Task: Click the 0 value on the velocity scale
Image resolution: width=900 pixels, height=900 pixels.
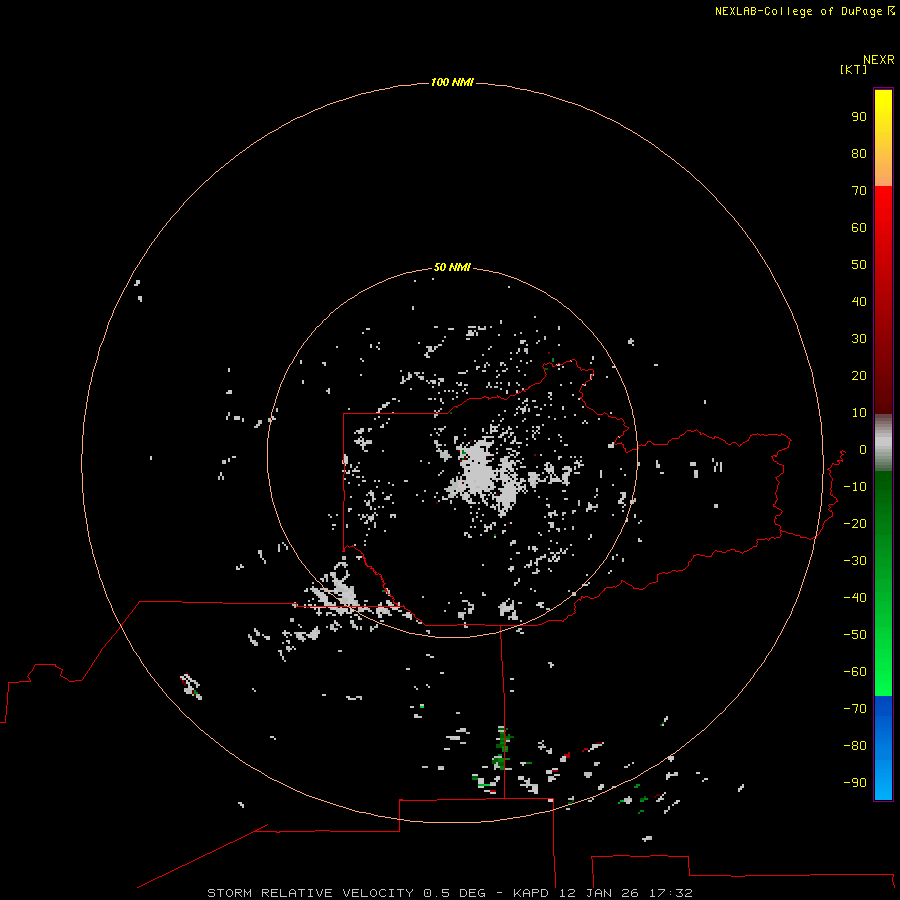Action: click(863, 450)
